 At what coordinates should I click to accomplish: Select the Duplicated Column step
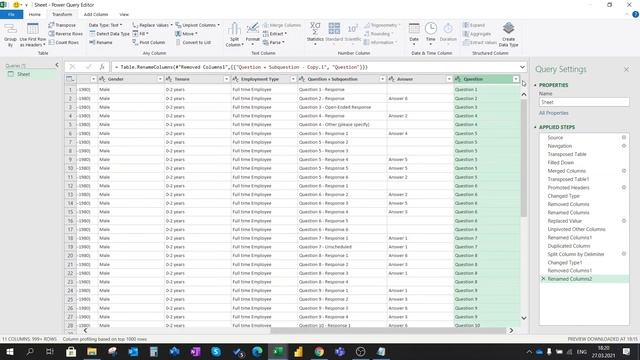click(569, 246)
